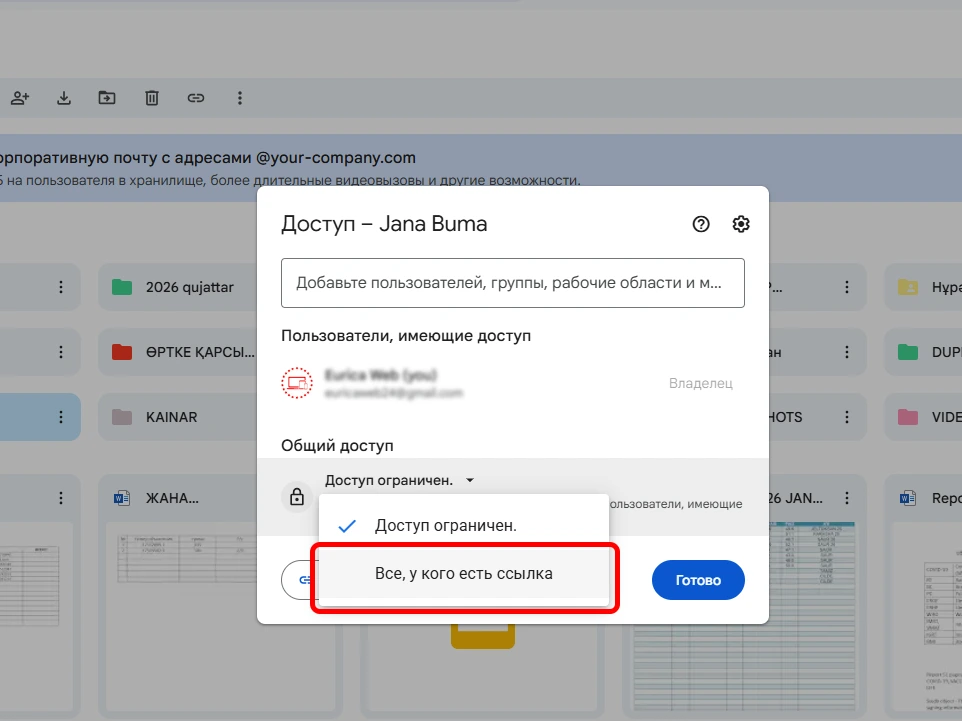962x721 pixels.
Task: Open the KAINAR folder name
Action: (171, 417)
